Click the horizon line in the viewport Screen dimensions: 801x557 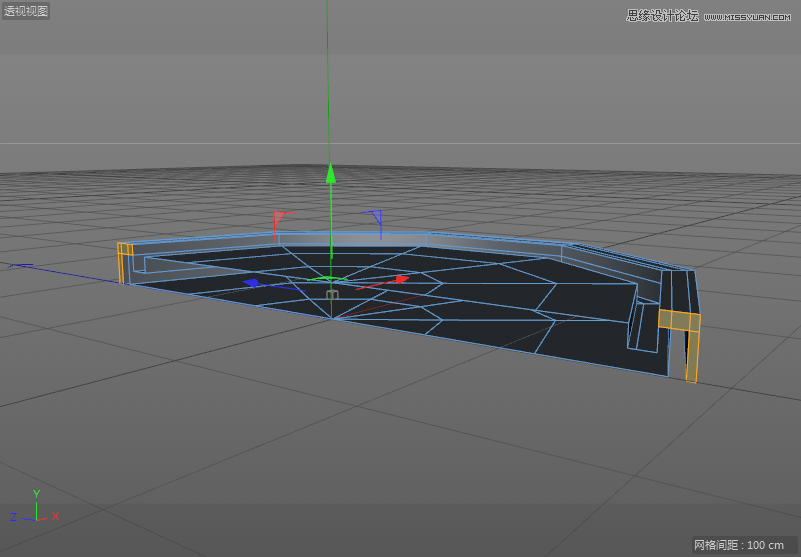[600, 142]
